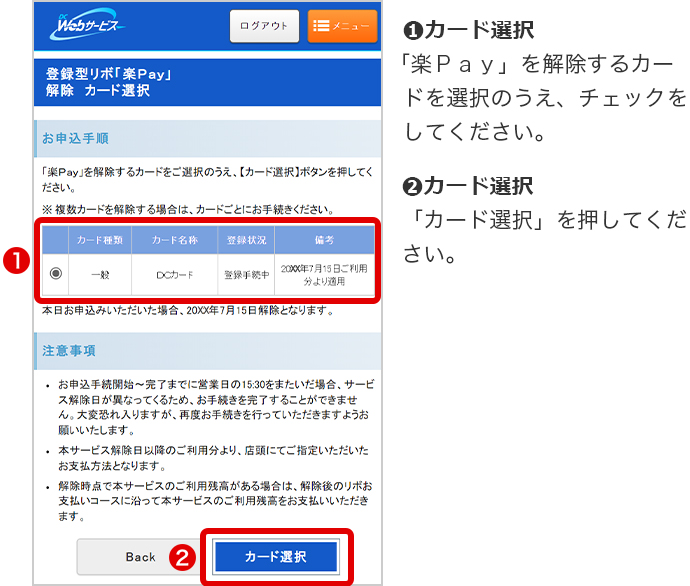Click the red circled number 2 marker

(x=180, y=558)
